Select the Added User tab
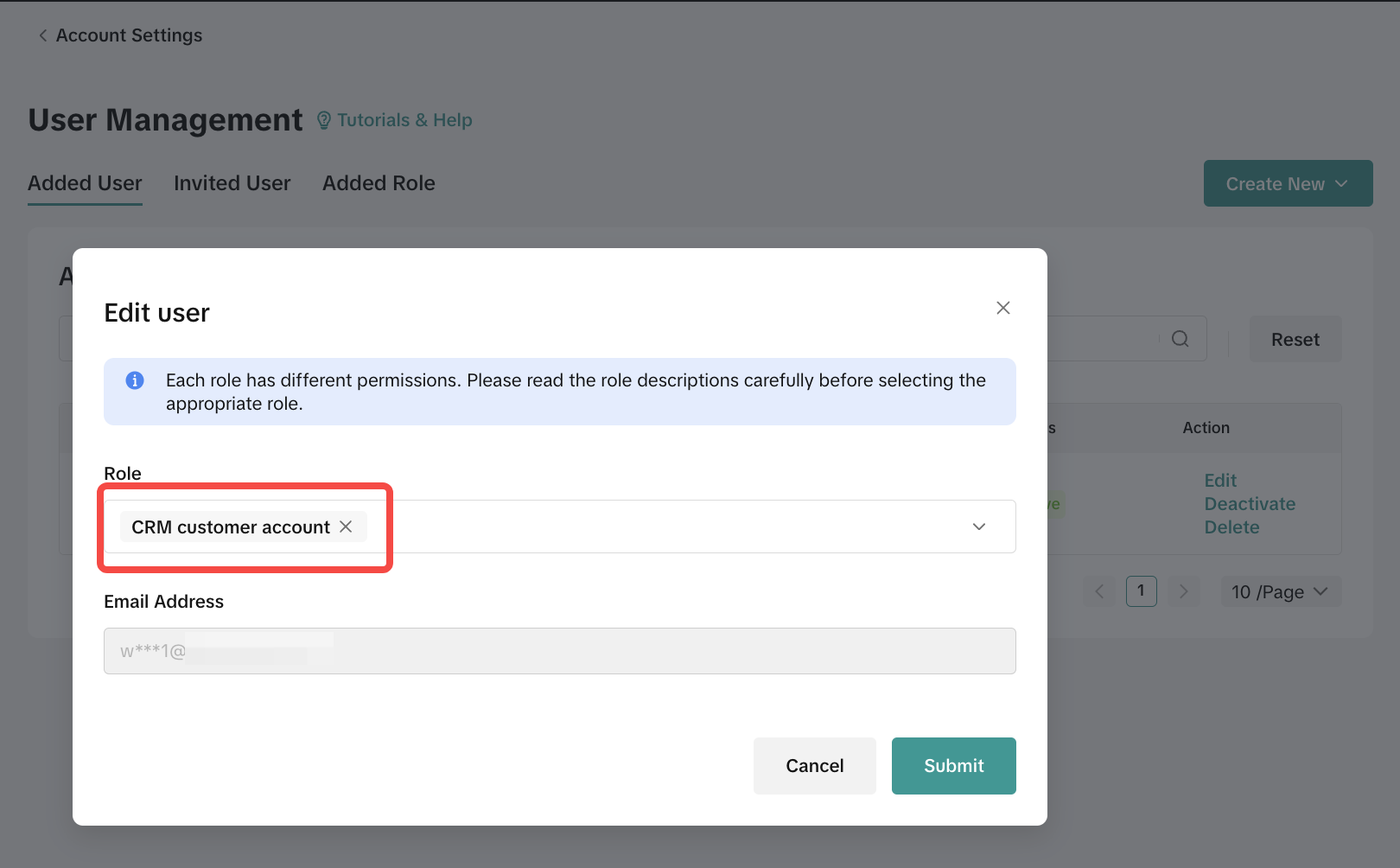 click(85, 183)
